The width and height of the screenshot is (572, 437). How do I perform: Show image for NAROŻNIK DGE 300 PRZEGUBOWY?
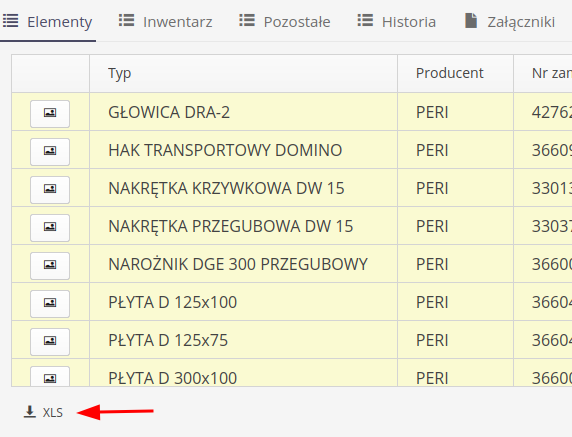50,266
